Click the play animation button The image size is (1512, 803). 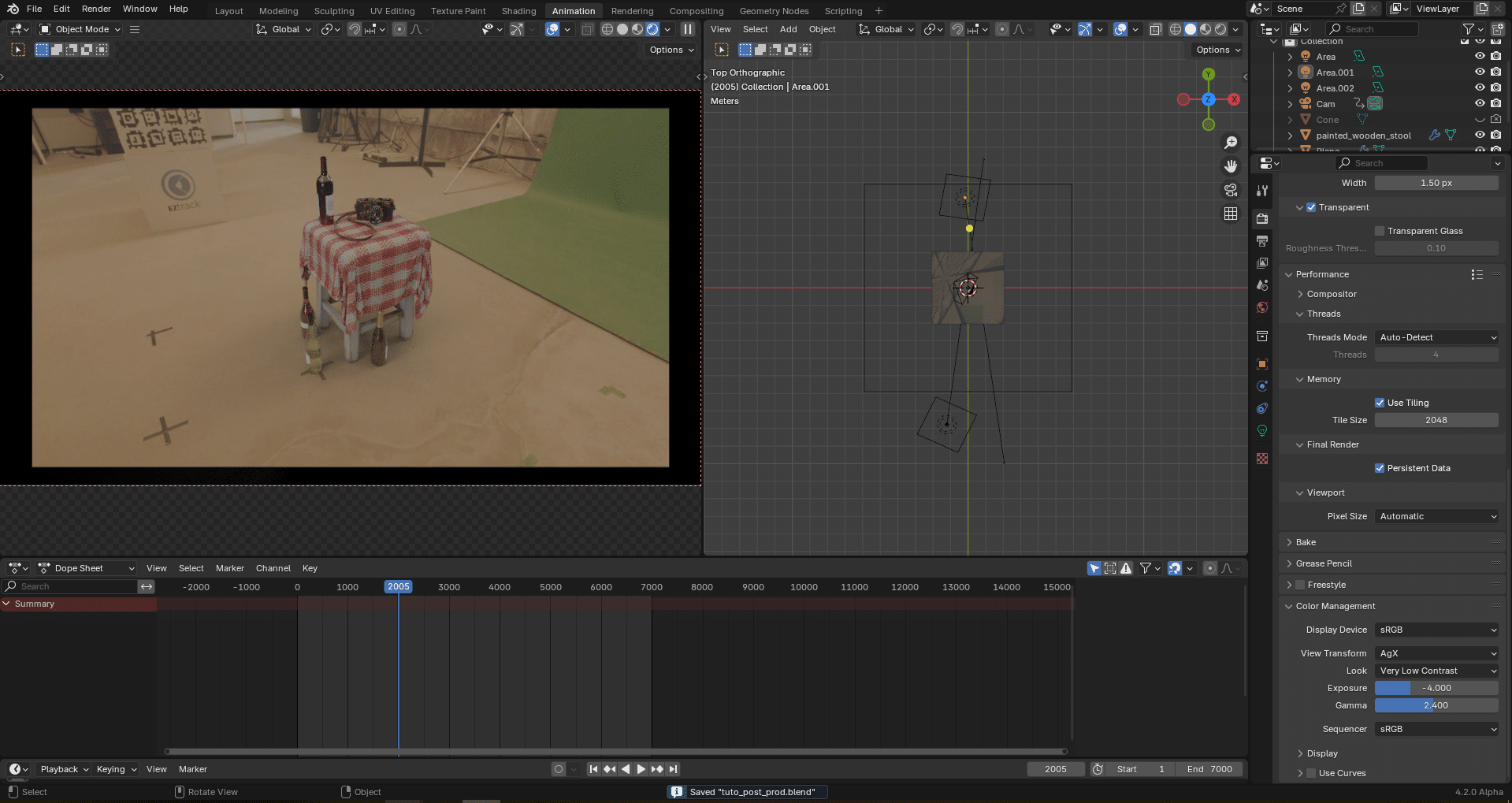tap(641, 769)
